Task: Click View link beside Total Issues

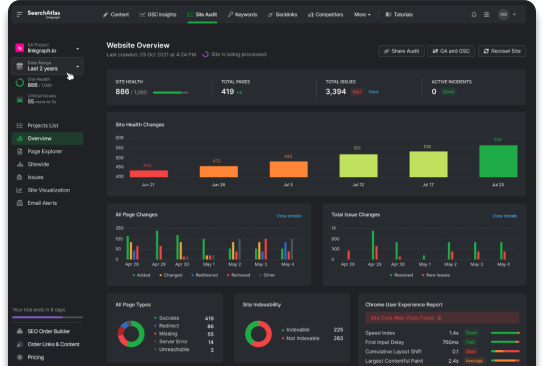Action: pyautogui.click(x=373, y=92)
